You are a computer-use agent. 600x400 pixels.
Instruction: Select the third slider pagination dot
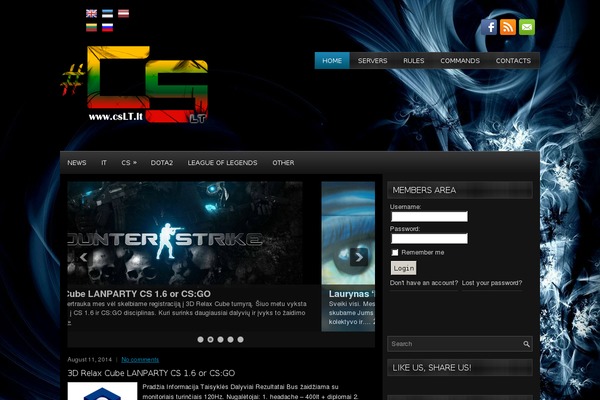pos(220,340)
